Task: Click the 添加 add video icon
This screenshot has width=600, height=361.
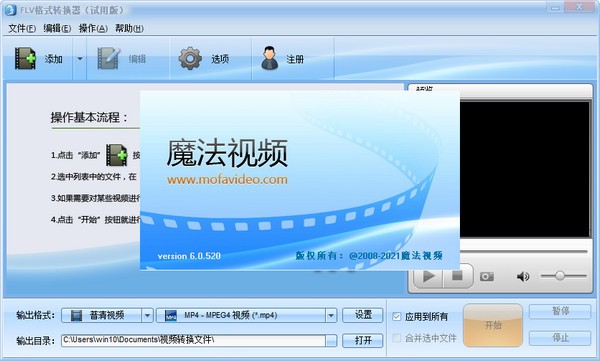Action: [x=25, y=59]
